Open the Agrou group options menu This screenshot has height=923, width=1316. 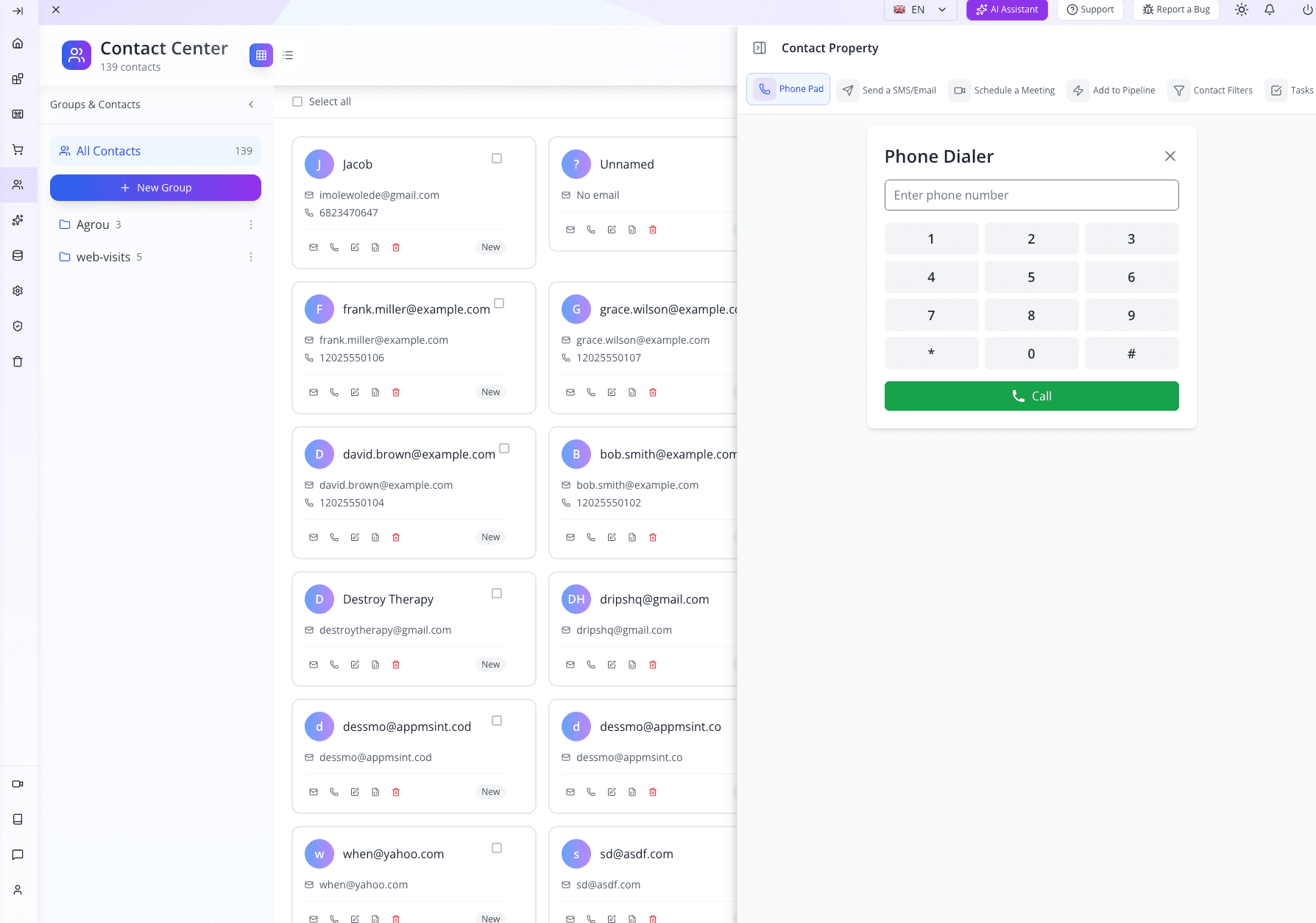251,224
